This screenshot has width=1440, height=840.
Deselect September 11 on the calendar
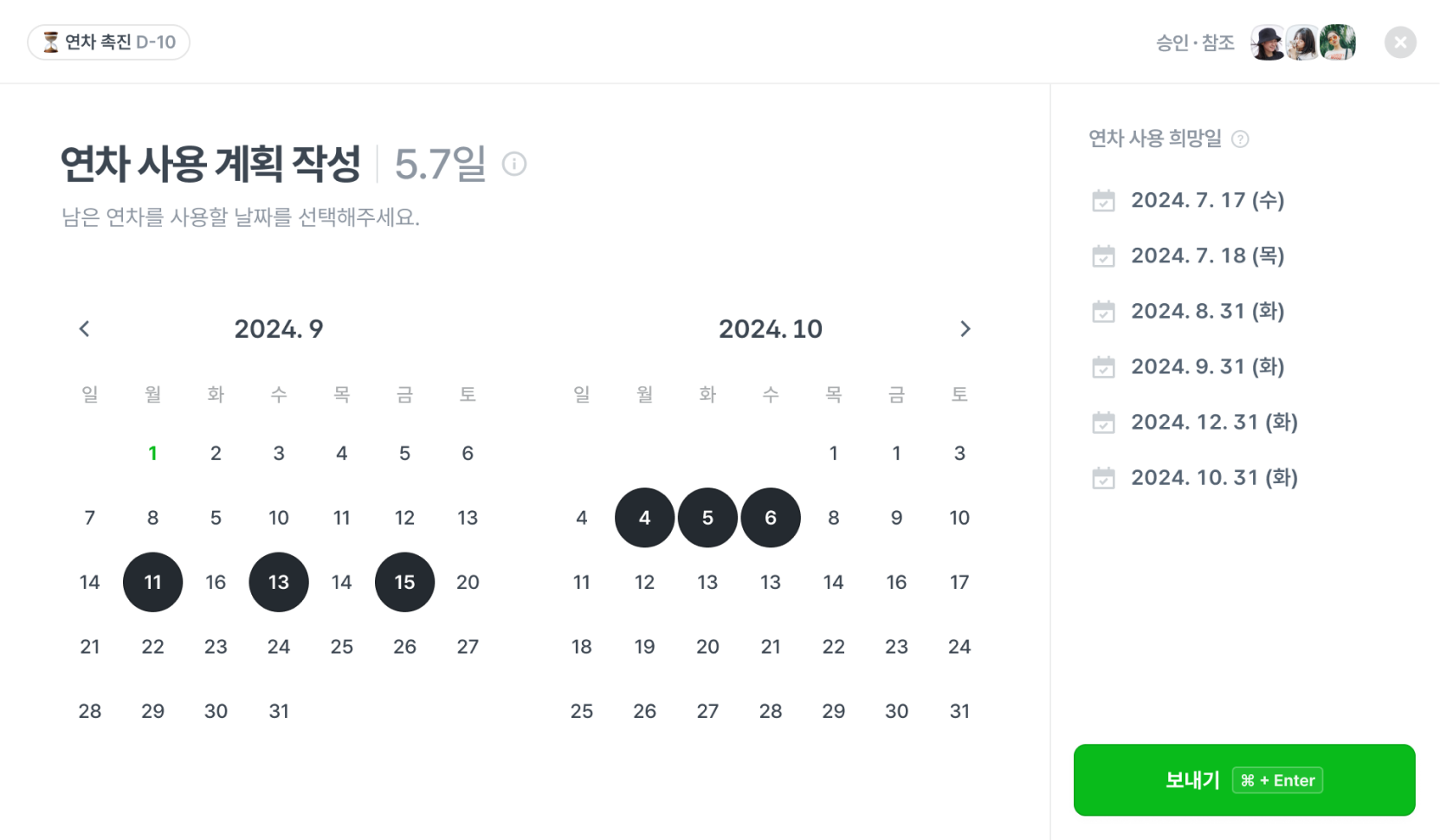pos(152,582)
